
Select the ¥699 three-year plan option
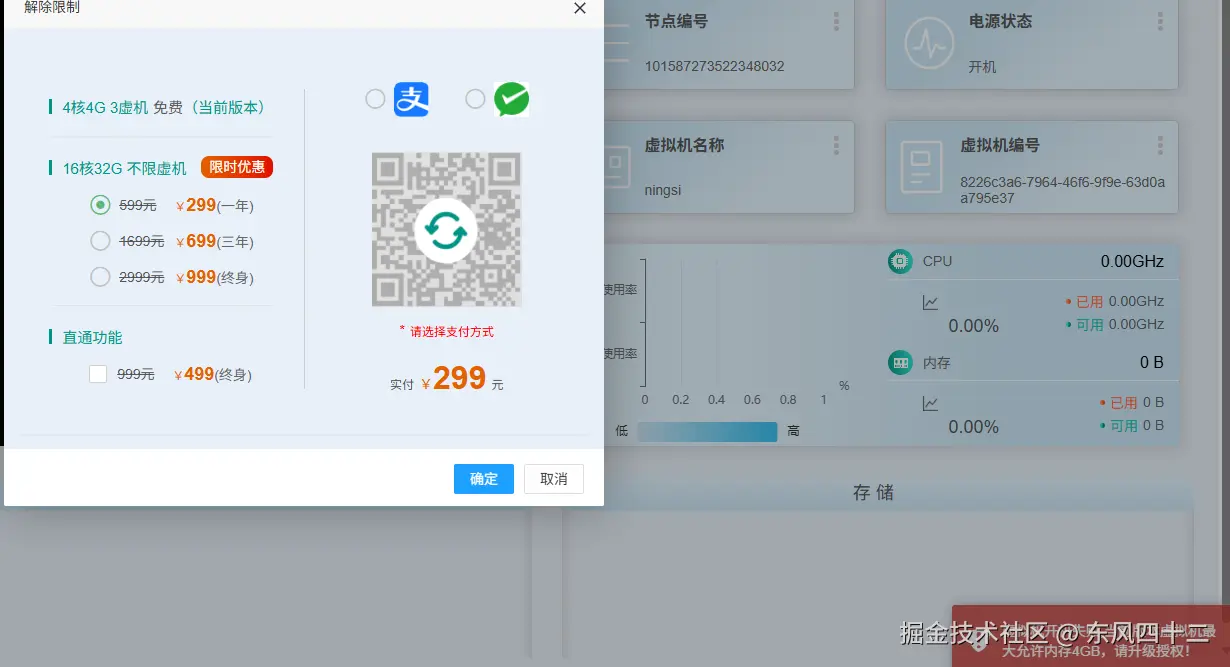(100, 240)
